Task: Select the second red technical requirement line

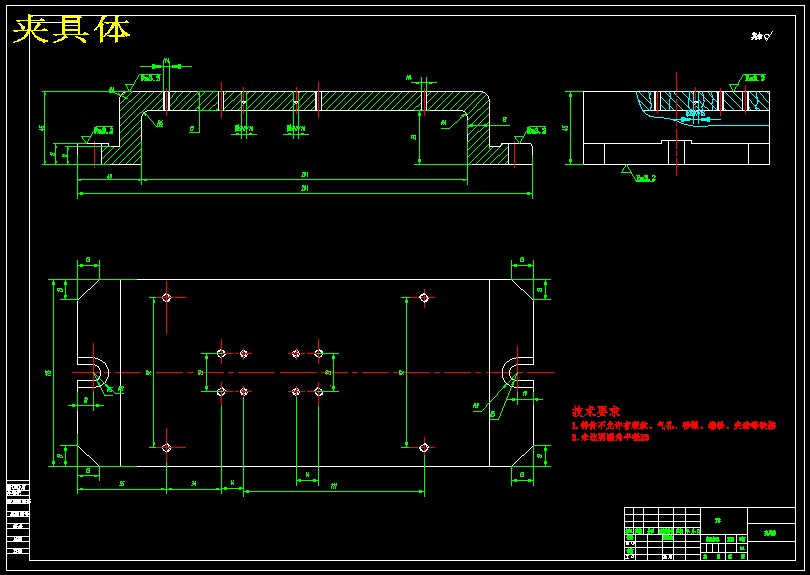Action: [x=610, y=437]
